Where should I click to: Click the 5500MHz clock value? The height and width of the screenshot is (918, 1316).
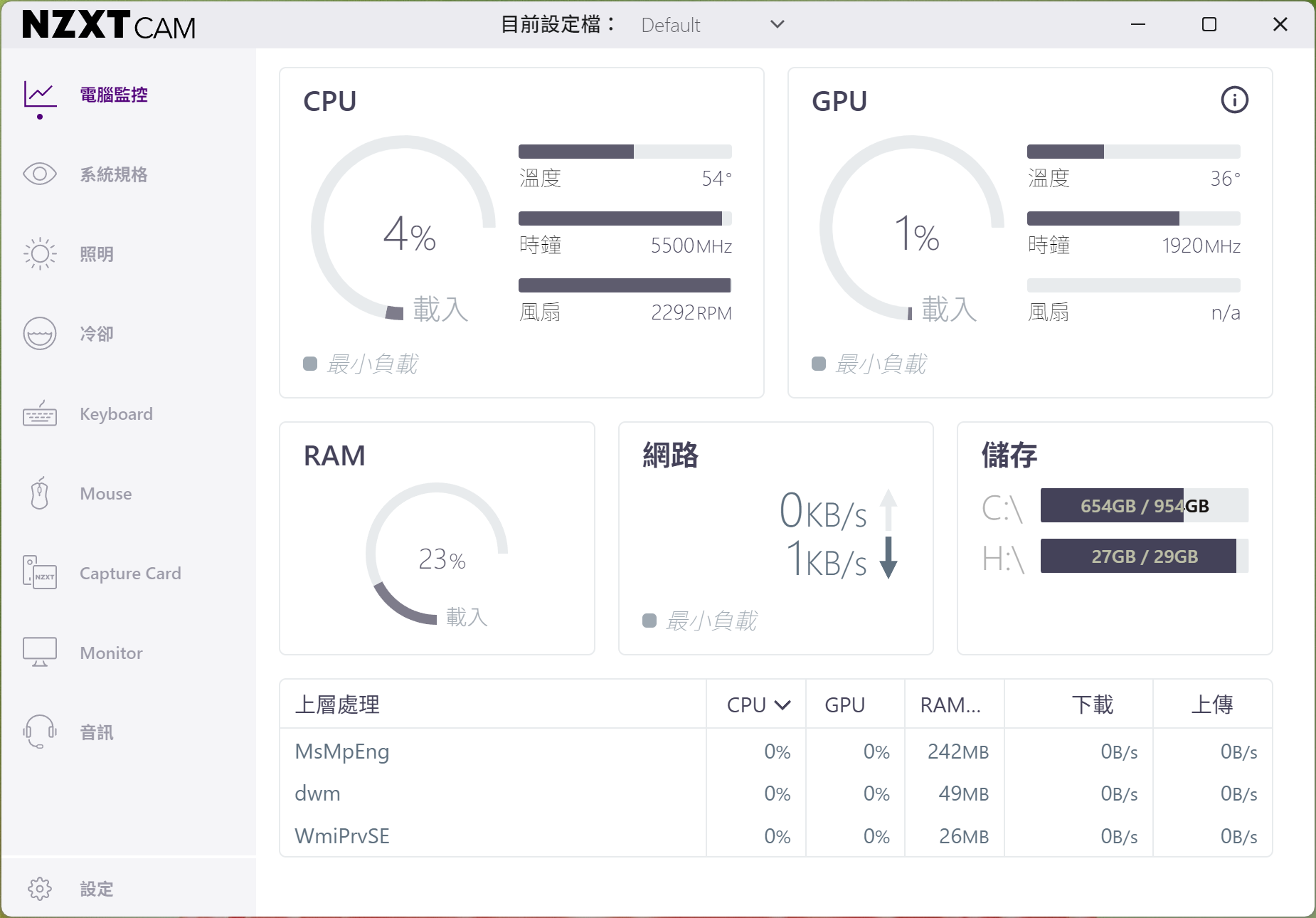point(691,246)
